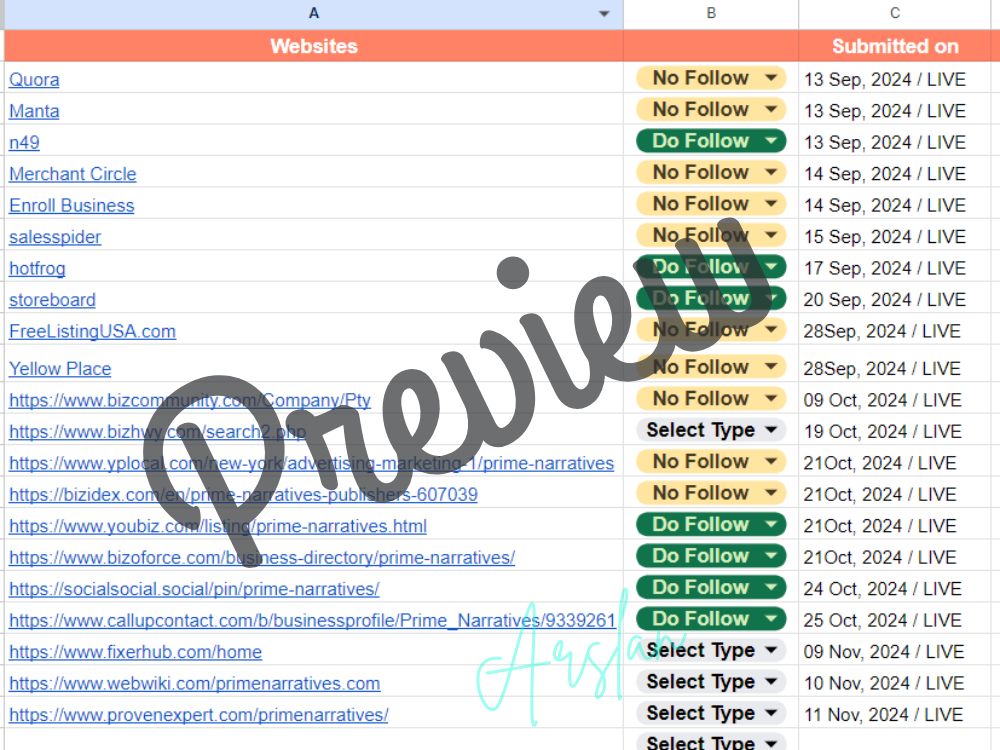The width and height of the screenshot is (1000, 750).
Task: Open the Manta link
Action: [34, 111]
